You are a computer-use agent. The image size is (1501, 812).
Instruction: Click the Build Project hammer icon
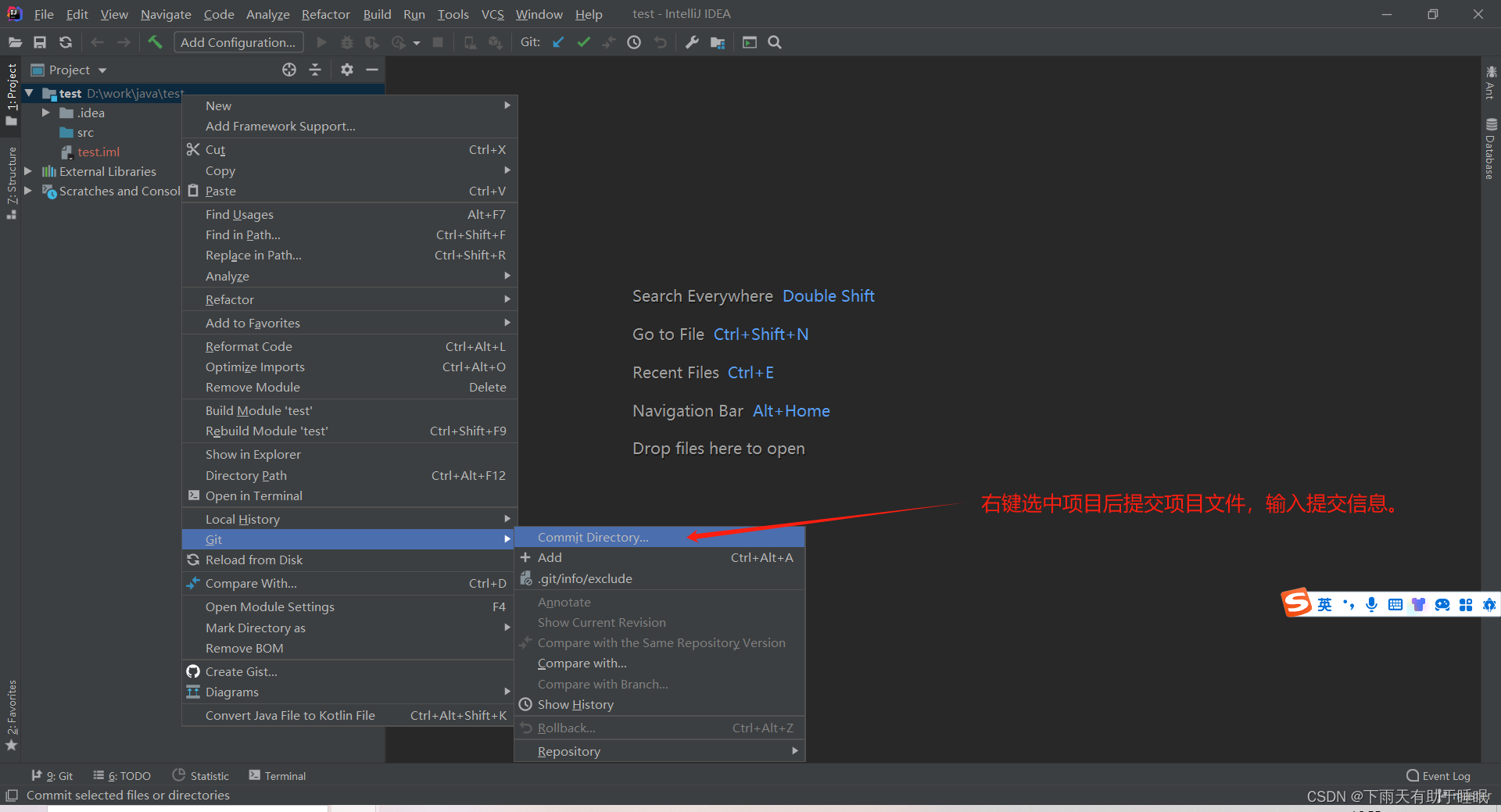(x=155, y=42)
